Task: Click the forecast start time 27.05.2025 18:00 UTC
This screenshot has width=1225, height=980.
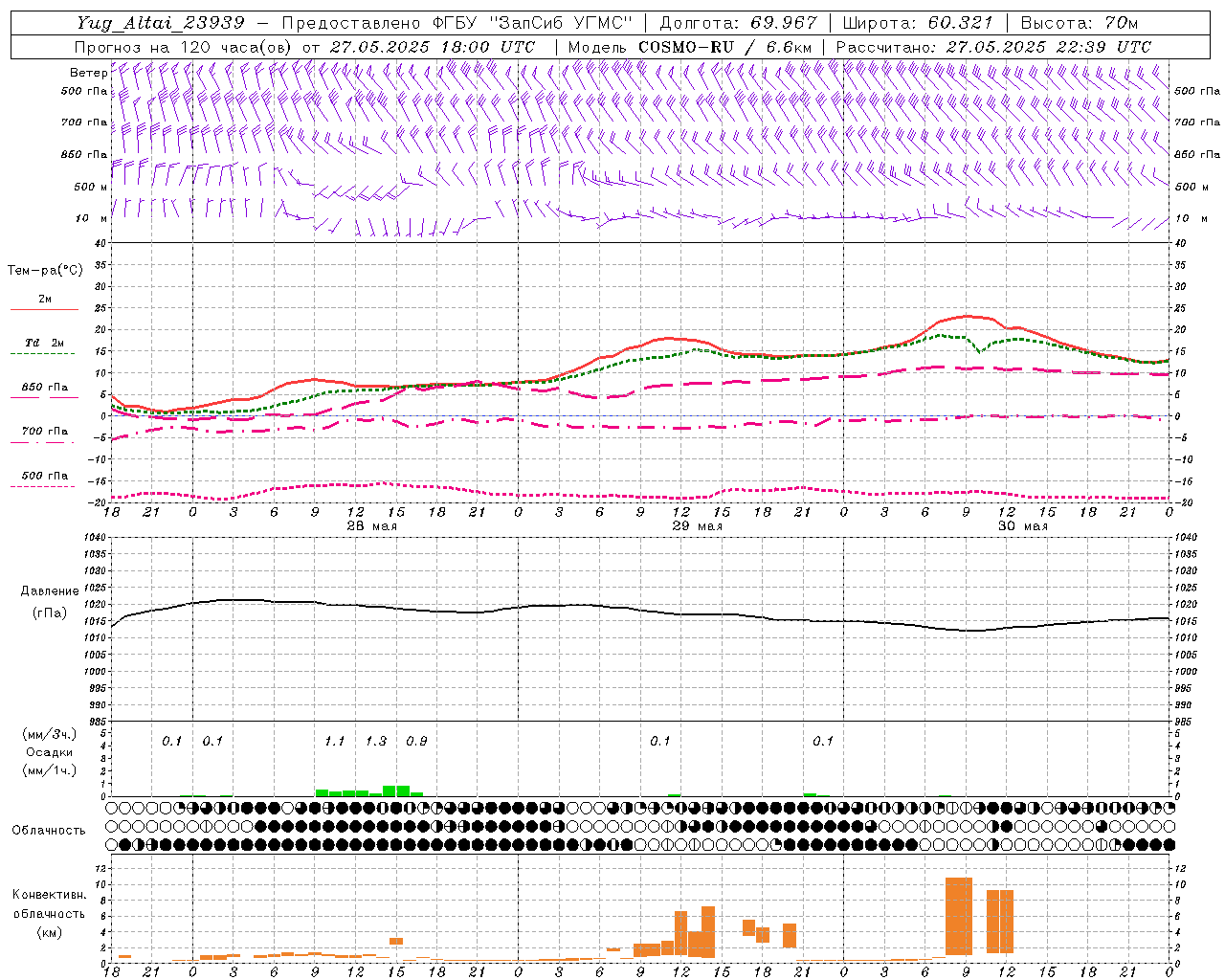Action: click(x=433, y=47)
